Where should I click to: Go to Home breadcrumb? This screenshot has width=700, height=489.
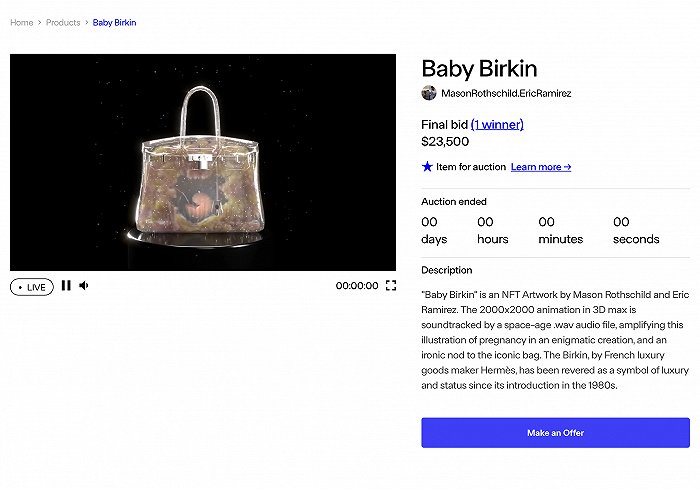(x=21, y=22)
